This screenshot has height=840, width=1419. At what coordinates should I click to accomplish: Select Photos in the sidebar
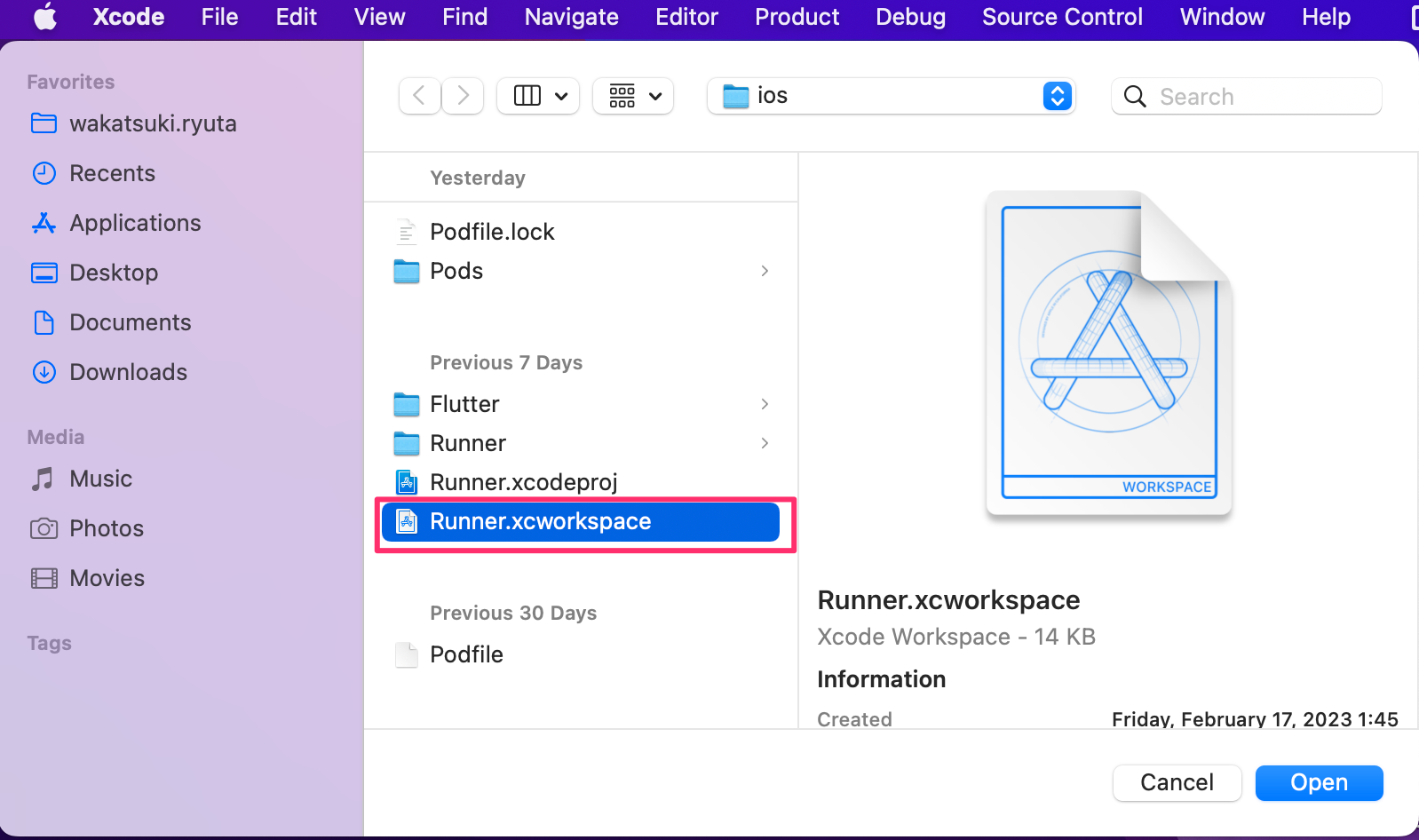click(107, 528)
